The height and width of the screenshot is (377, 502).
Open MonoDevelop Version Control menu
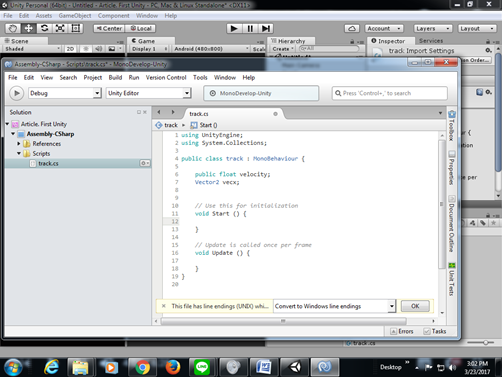tap(166, 77)
